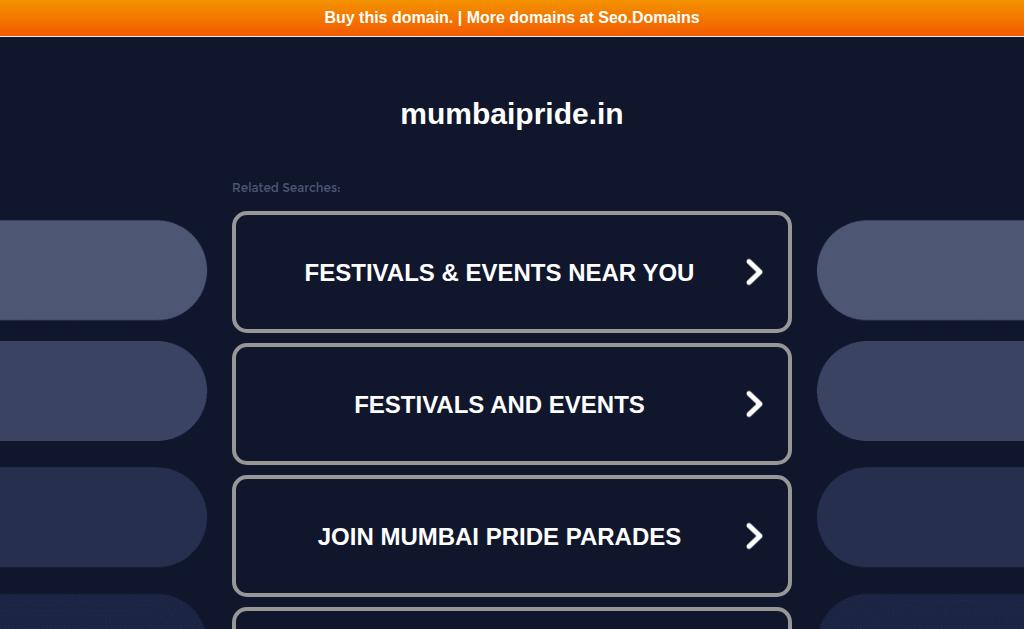Screen dimensions: 1024x629
Task: Click the "Related Searches:" label
Action: pos(286,188)
